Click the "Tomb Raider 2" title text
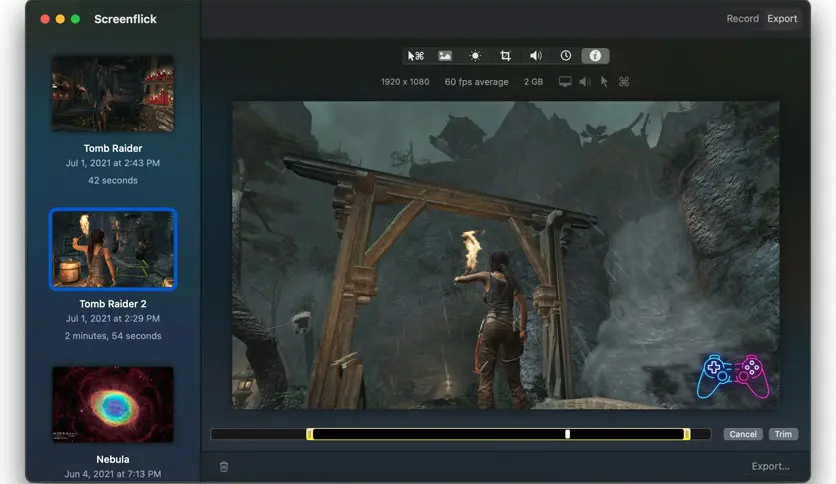Image resolution: width=836 pixels, height=484 pixels. [112, 304]
